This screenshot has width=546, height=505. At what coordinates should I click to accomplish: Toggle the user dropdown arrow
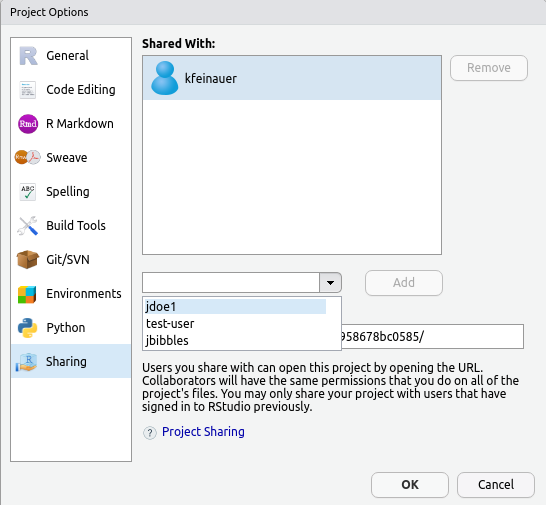coord(330,282)
